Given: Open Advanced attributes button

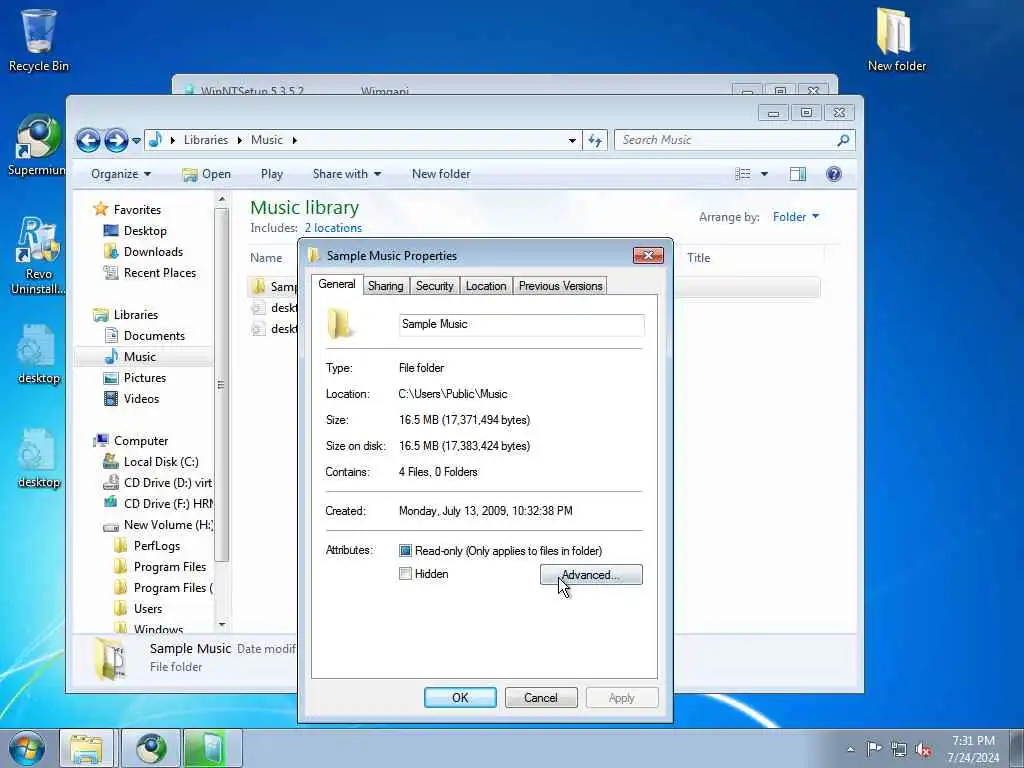Looking at the screenshot, I should (x=591, y=575).
